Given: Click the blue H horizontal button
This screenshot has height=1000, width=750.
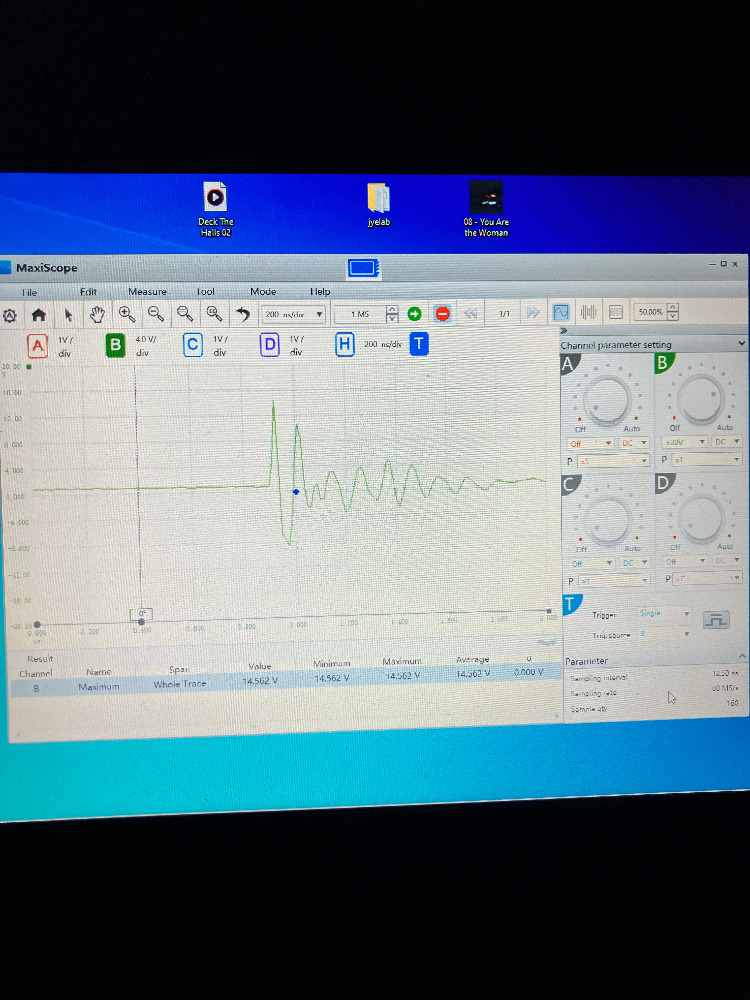Looking at the screenshot, I should [x=345, y=344].
